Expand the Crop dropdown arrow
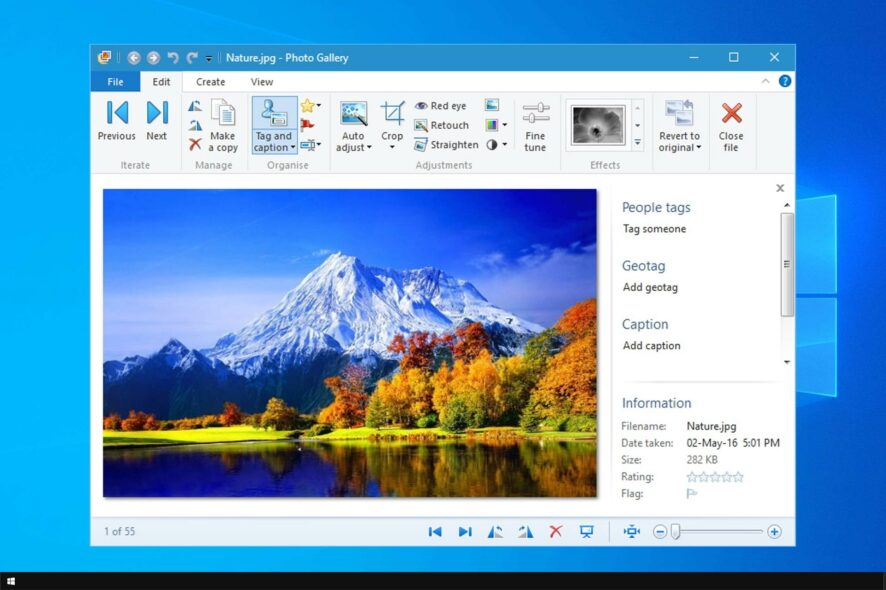The width and height of the screenshot is (886, 590). point(392,148)
